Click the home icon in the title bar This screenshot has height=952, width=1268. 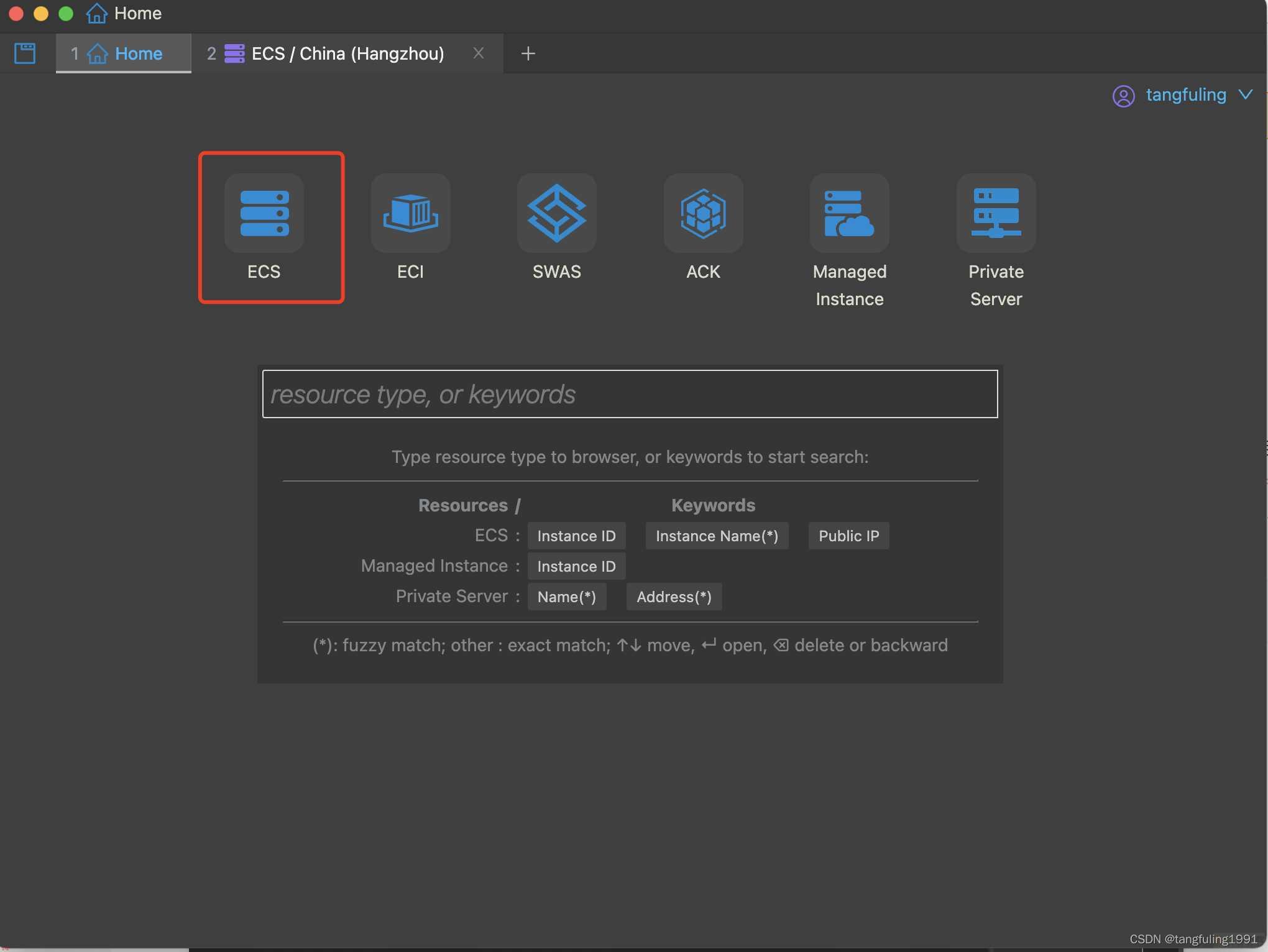96,13
